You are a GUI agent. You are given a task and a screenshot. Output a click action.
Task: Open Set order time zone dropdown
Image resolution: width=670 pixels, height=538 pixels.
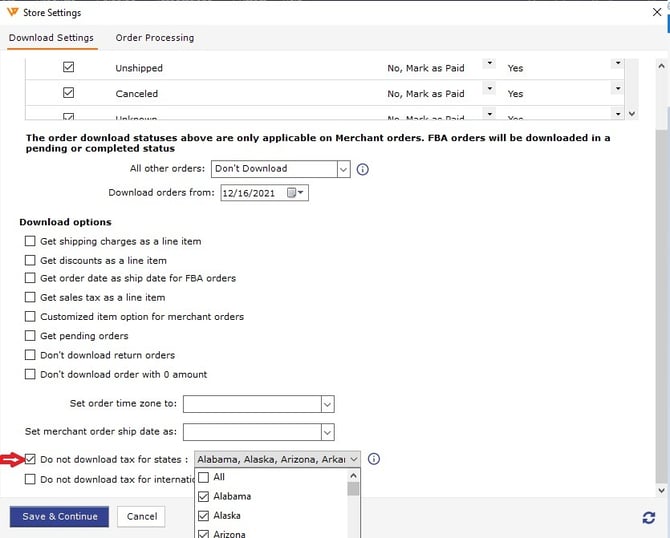click(x=327, y=404)
